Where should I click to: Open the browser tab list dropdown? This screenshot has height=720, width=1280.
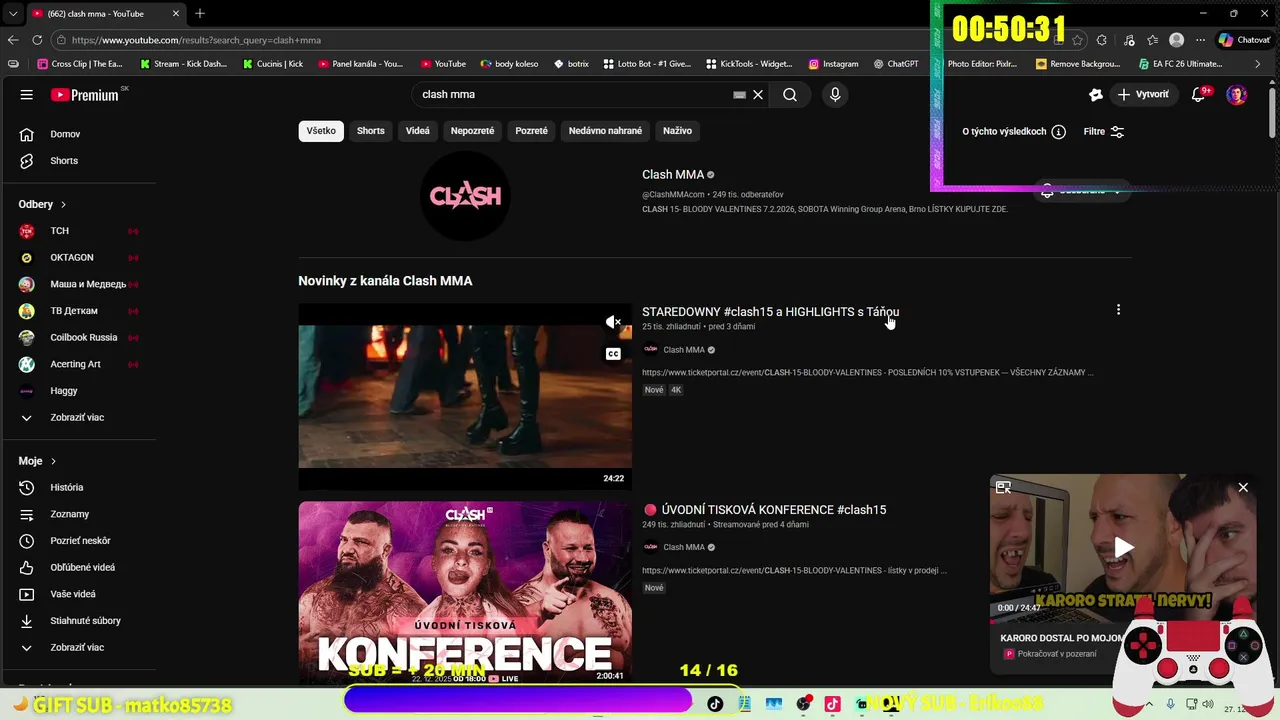tap(12, 14)
